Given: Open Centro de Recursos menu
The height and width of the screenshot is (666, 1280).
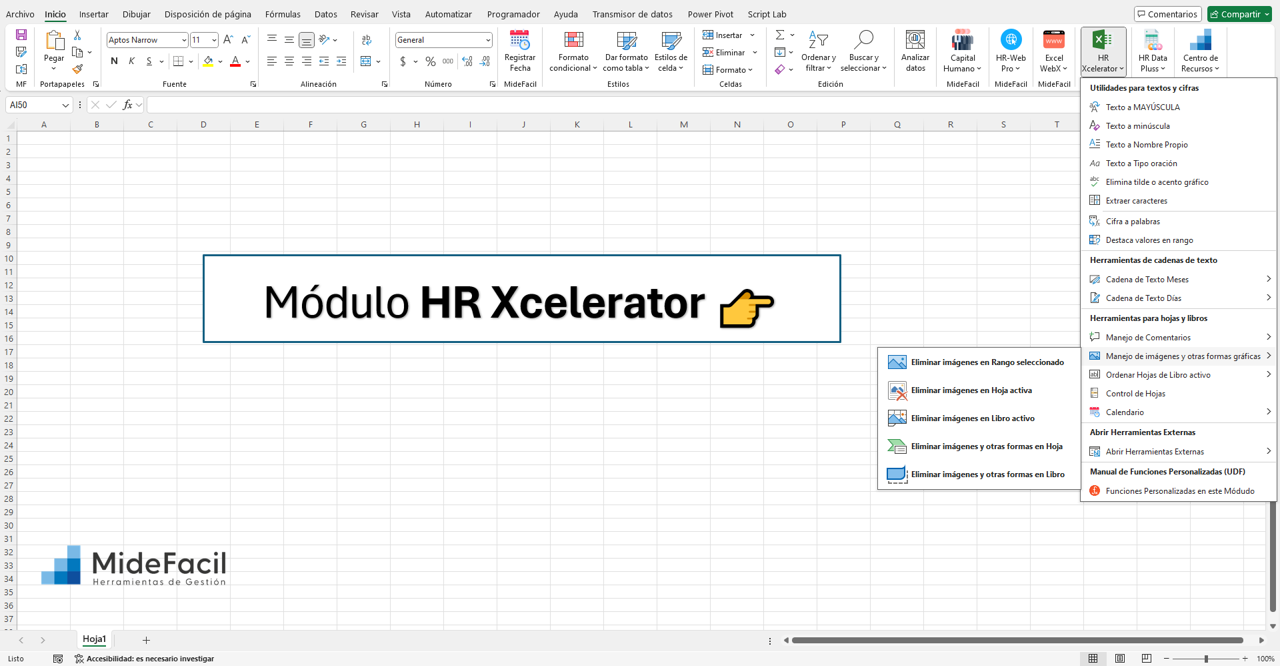Looking at the screenshot, I should 1200,51.
